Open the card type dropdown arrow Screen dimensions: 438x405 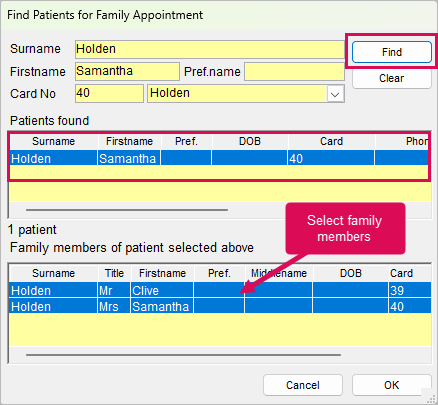[335, 94]
